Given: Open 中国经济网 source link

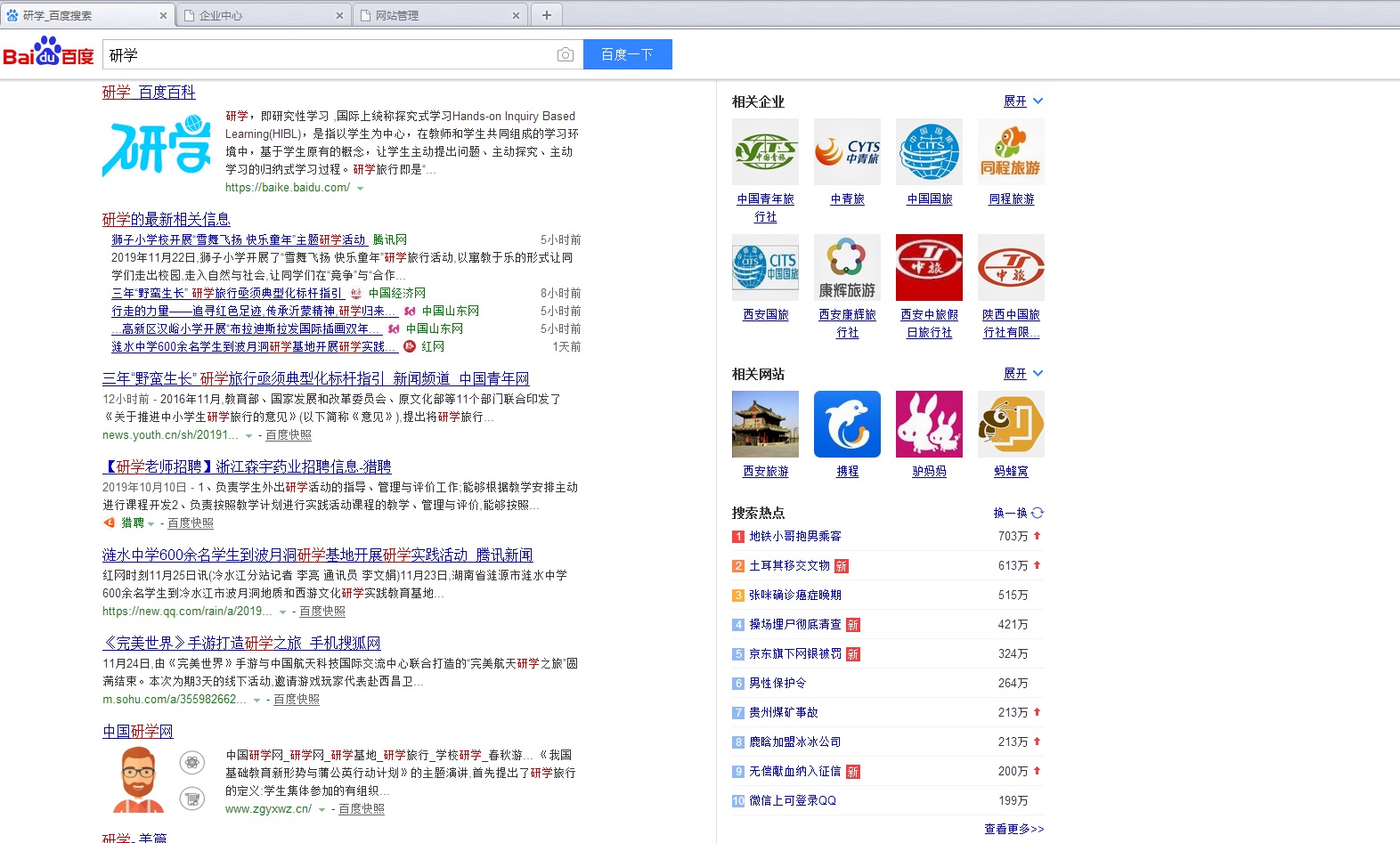Looking at the screenshot, I should 397,293.
